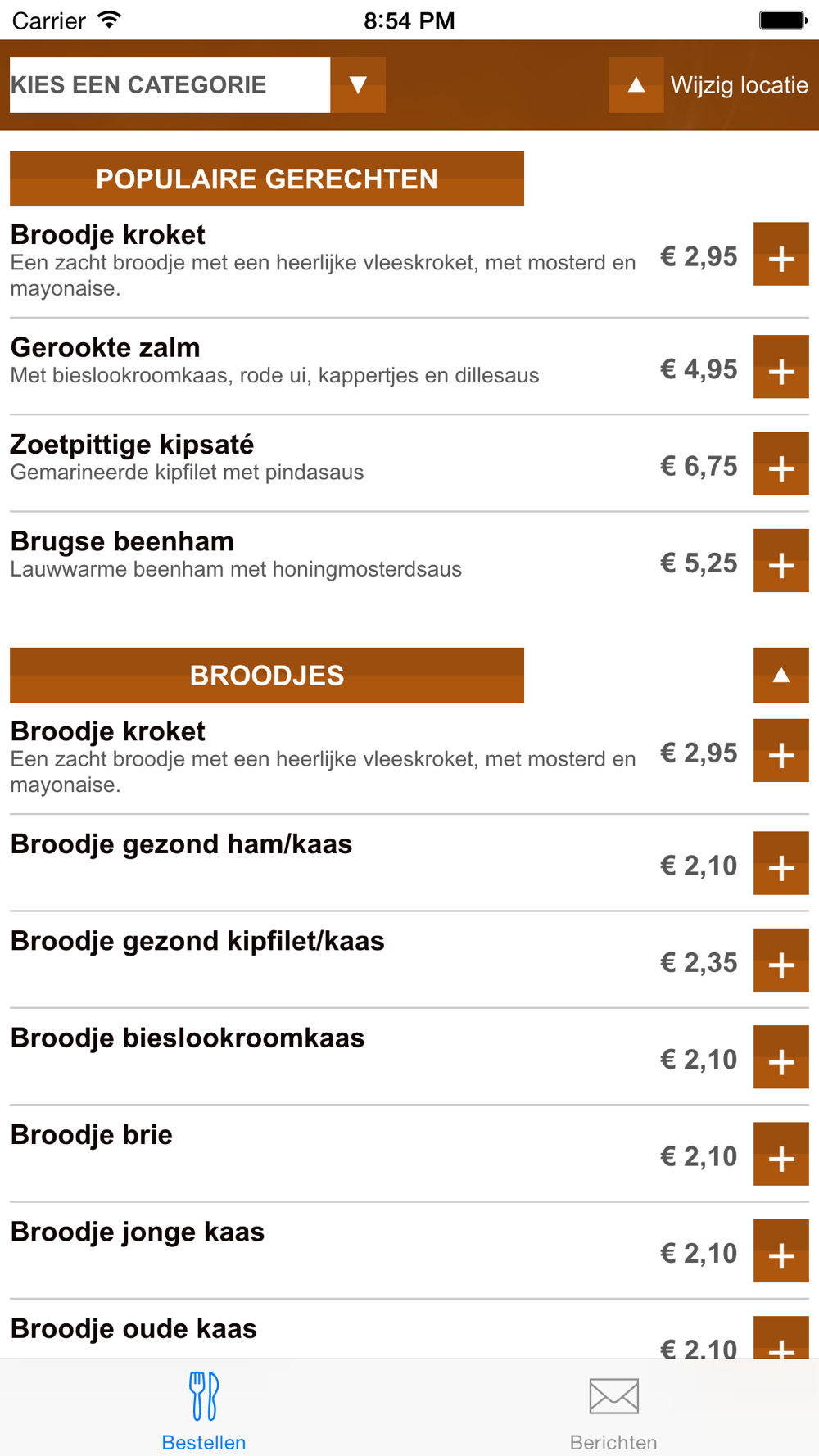Screen dimensions: 819x1456
Task: Add Broodje bieslookroomkaas to order
Action: click(781, 1056)
